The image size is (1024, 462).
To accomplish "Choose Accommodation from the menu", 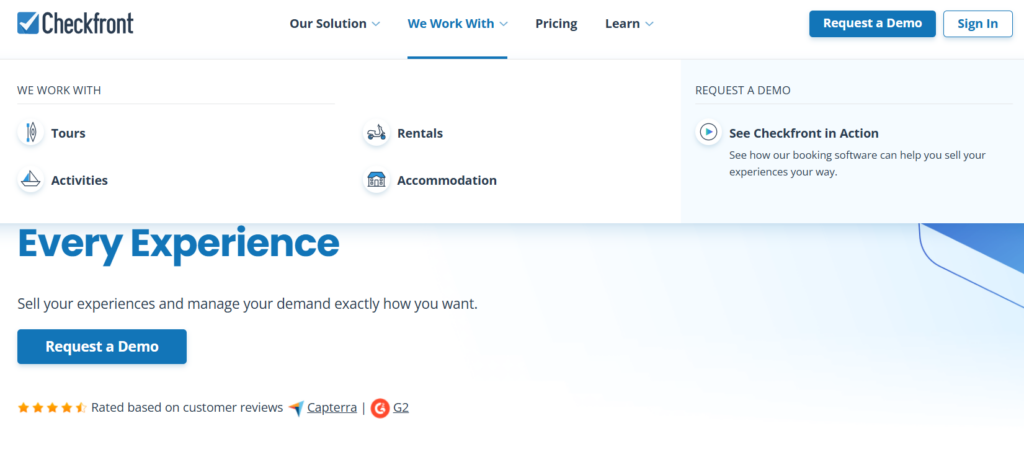I will tap(446, 181).
